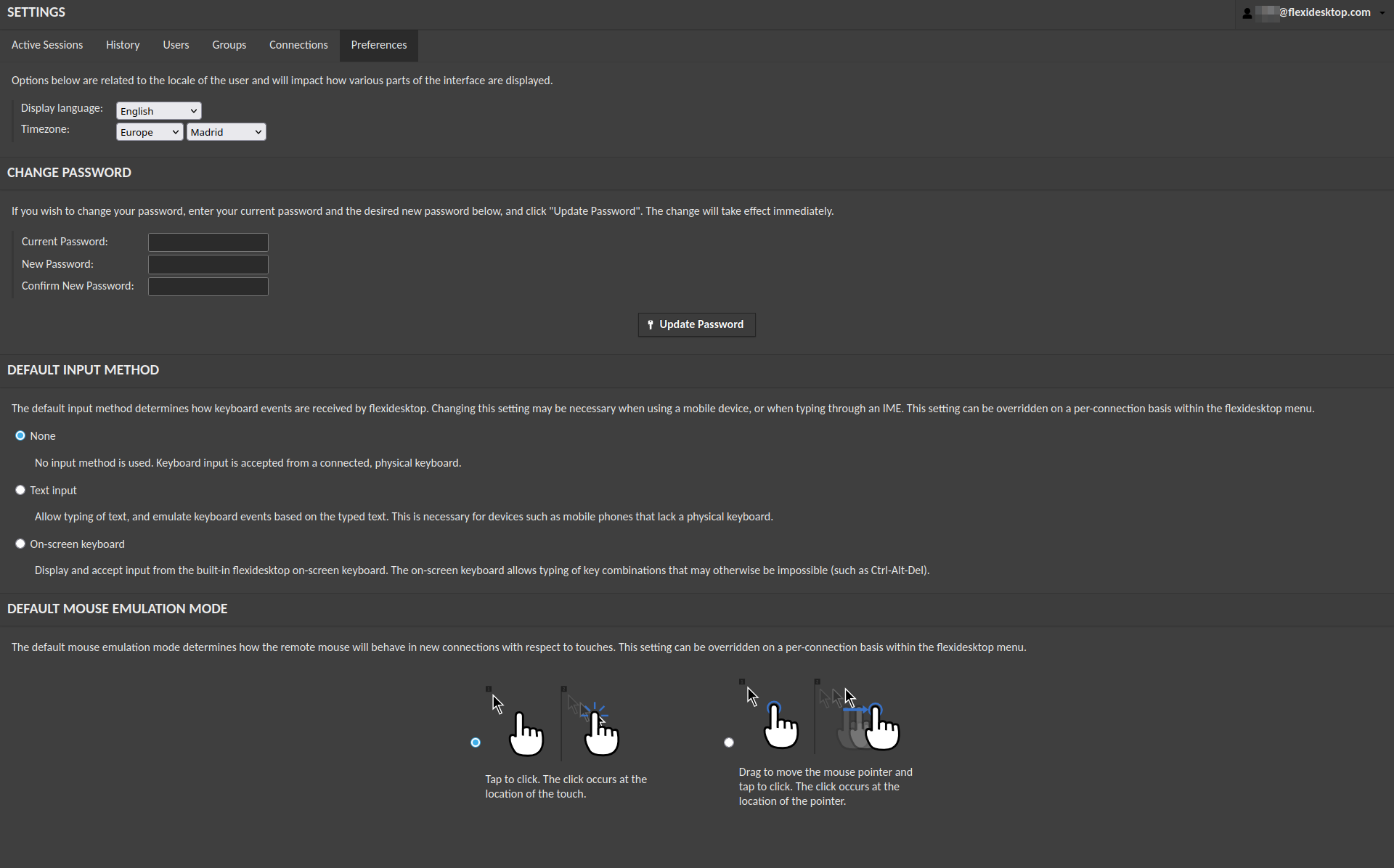Go to the History tab

click(123, 45)
